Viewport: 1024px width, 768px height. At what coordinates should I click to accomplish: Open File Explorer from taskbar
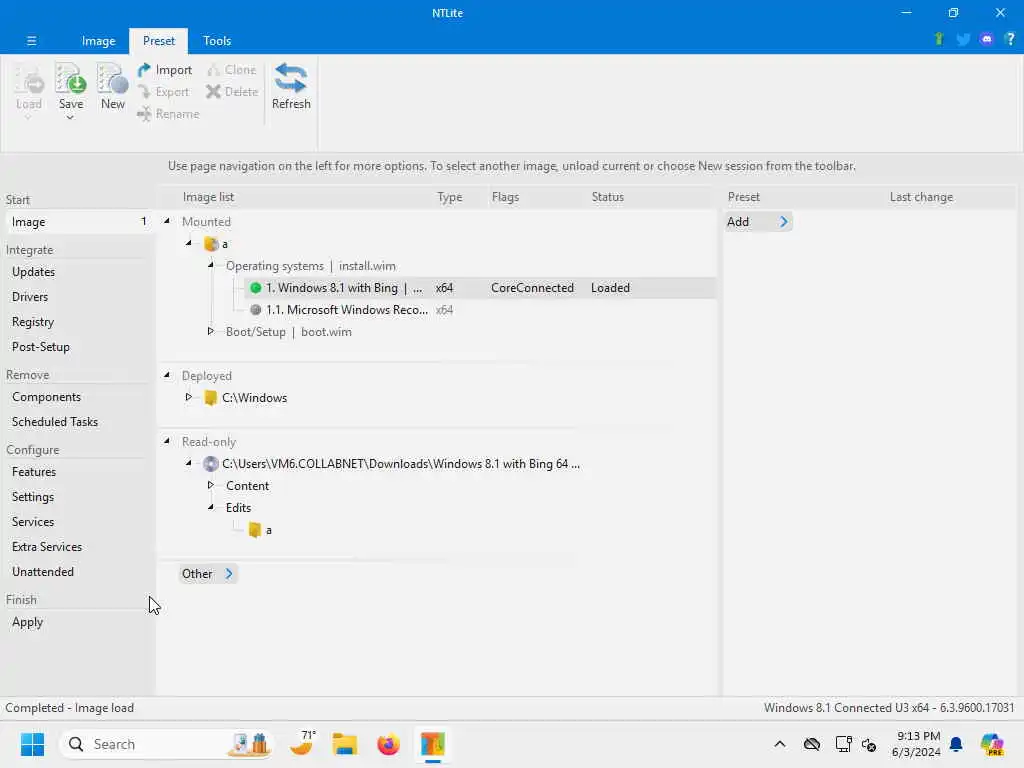(345, 744)
